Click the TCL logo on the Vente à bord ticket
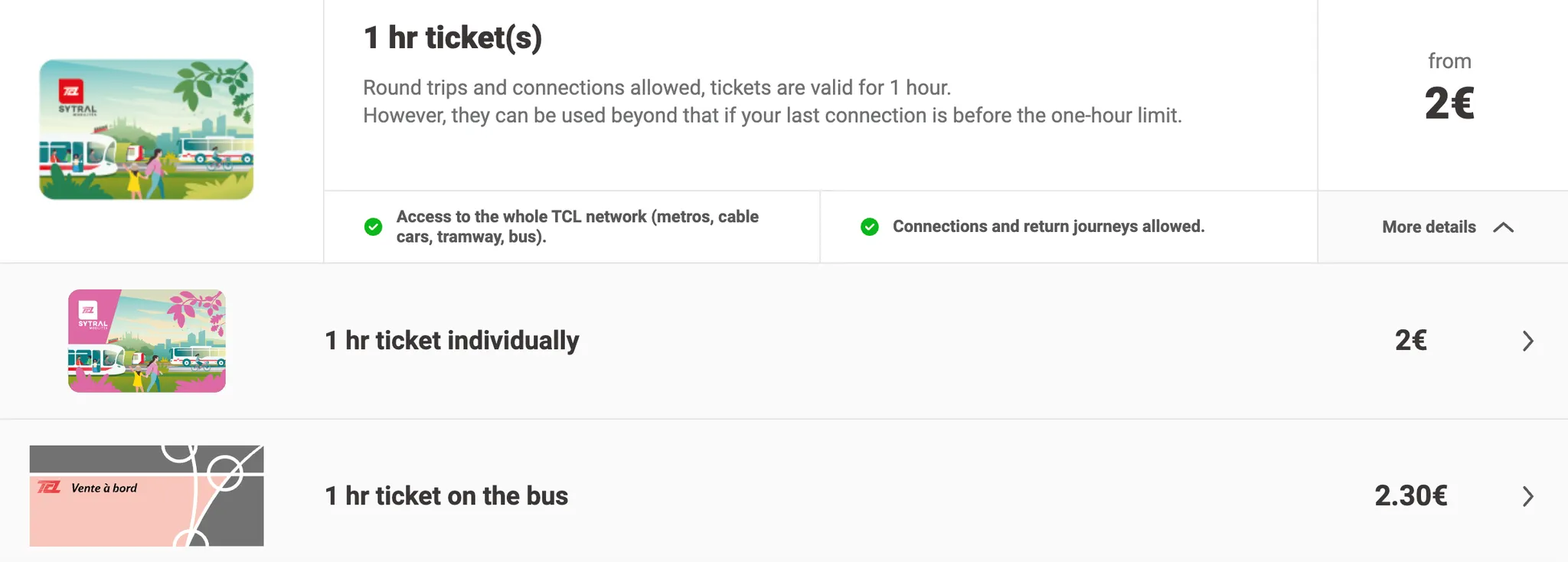Image resolution: width=1568 pixels, height=562 pixels. [49, 487]
